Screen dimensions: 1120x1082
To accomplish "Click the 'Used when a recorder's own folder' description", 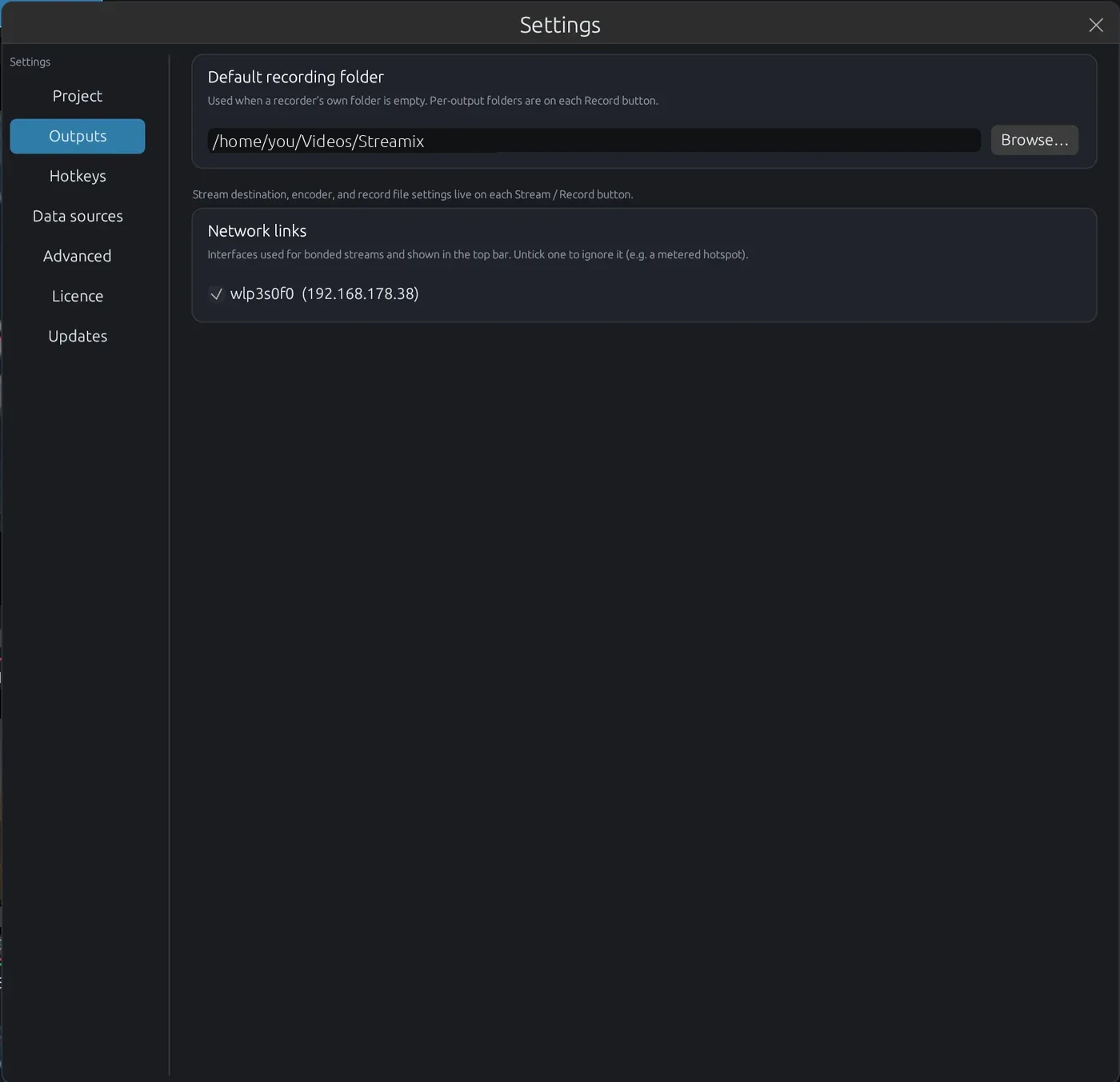I will [x=433, y=101].
